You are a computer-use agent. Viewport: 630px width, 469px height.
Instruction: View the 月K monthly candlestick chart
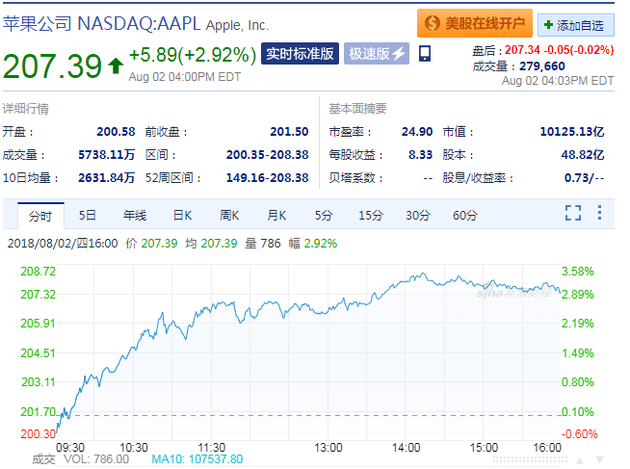point(276,215)
